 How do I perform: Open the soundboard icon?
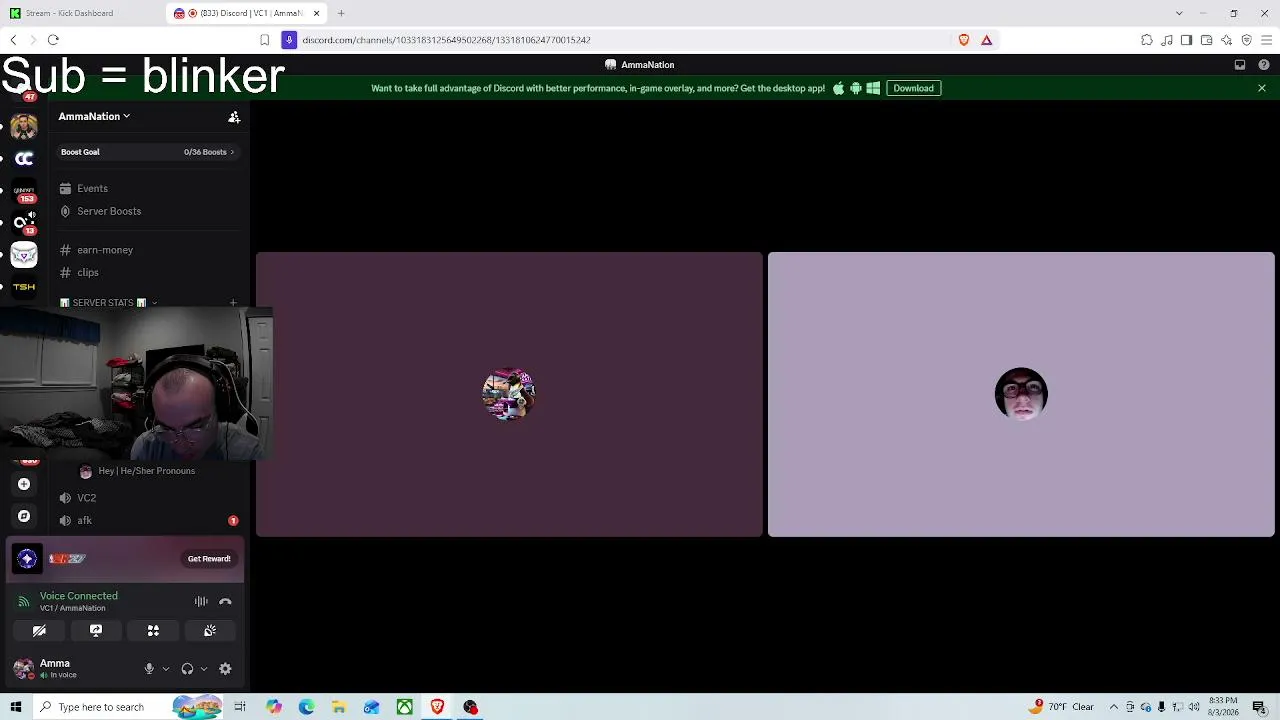click(x=210, y=631)
